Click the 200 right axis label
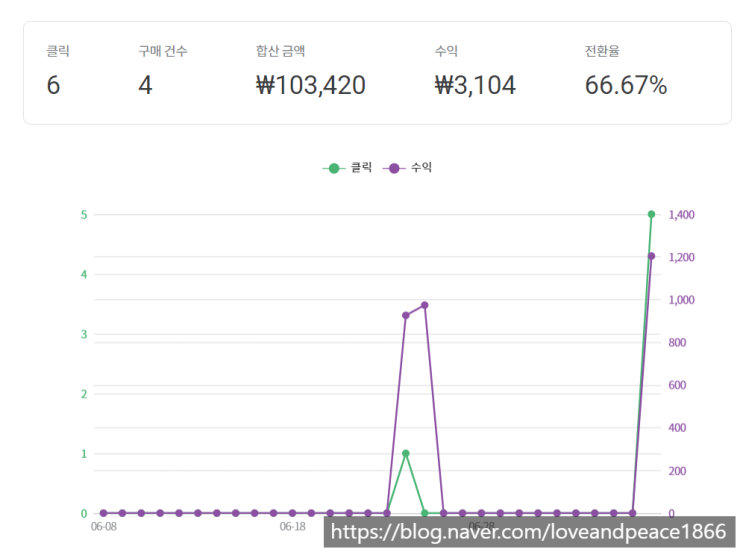 click(677, 471)
